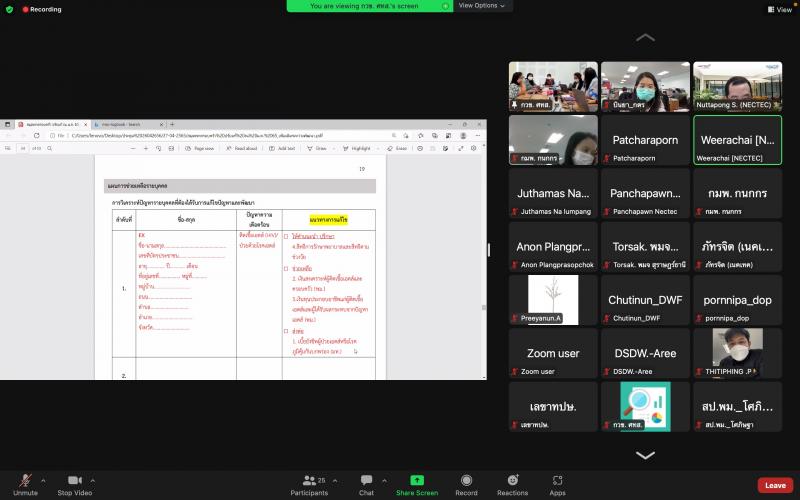Expand audio options arrow beside Unmute
800x500 pixels.
(43, 481)
